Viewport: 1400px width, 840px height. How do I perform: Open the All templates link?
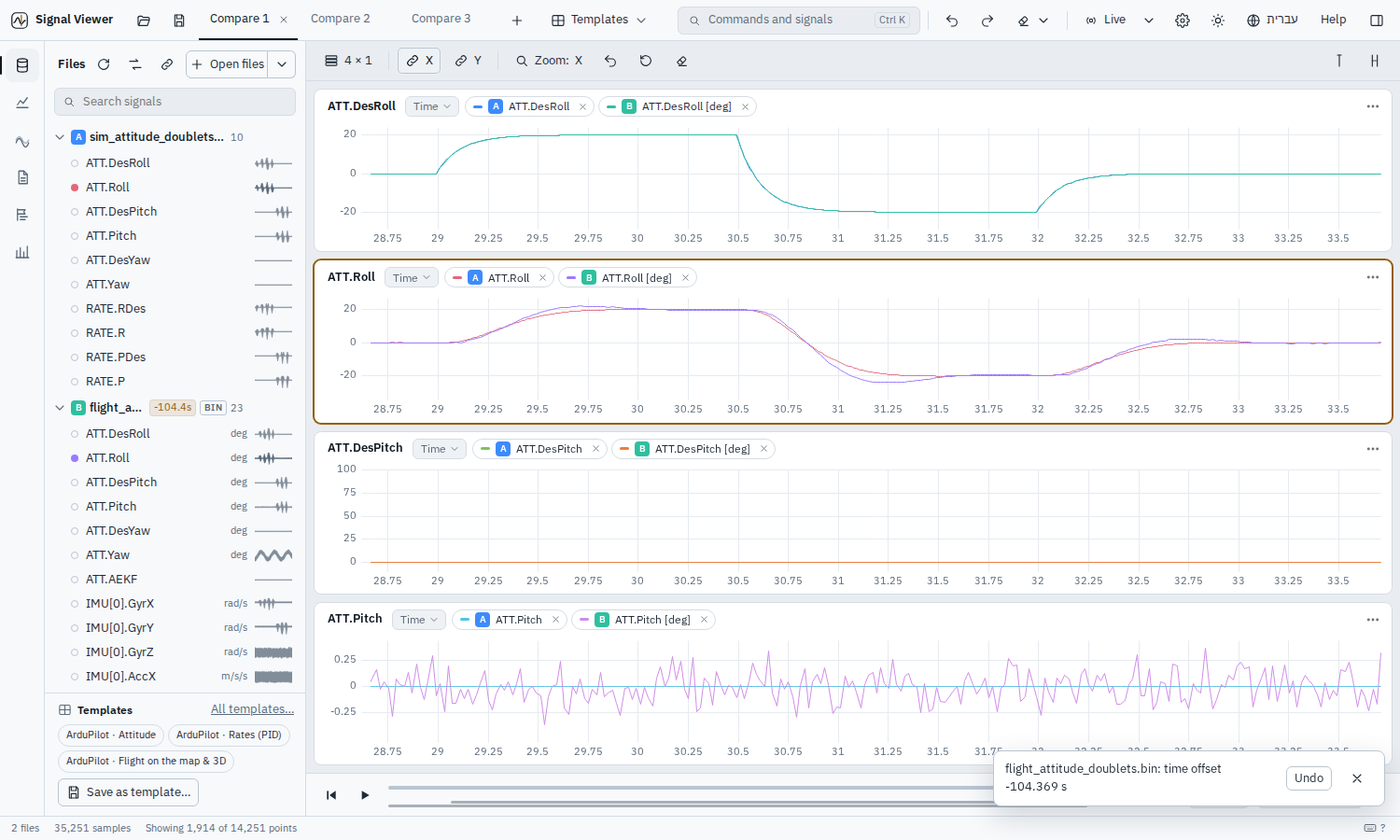[252, 709]
